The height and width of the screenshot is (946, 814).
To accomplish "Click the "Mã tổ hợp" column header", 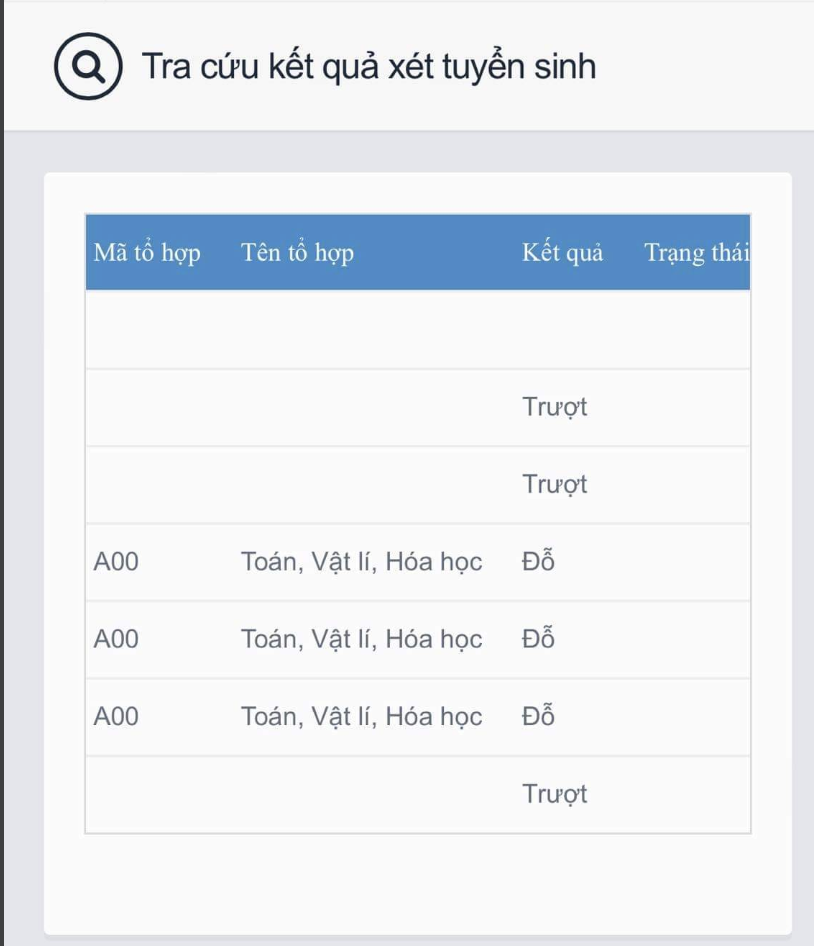I will [x=146, y=253].
